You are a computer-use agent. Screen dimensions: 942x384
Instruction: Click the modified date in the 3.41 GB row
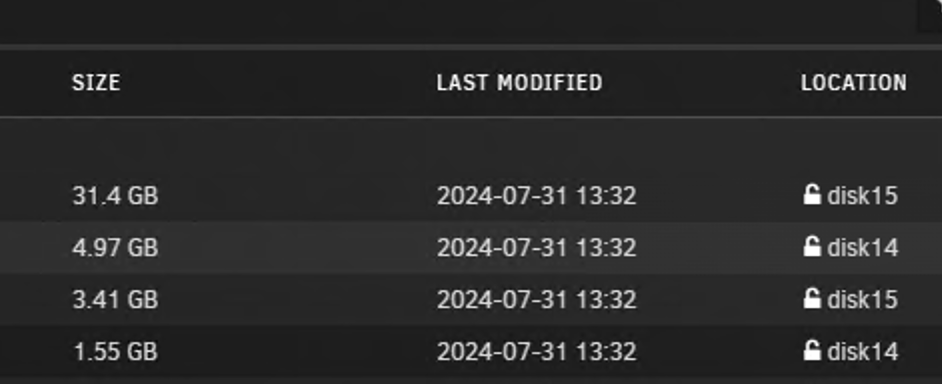pos(536,299)
